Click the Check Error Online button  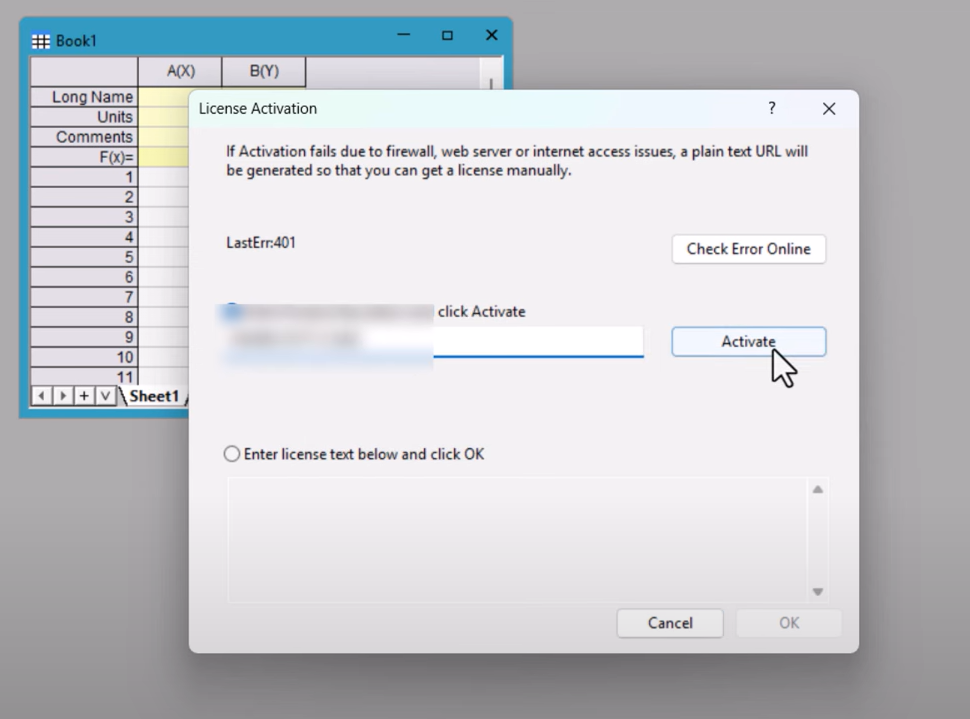(x=748, y=249)
